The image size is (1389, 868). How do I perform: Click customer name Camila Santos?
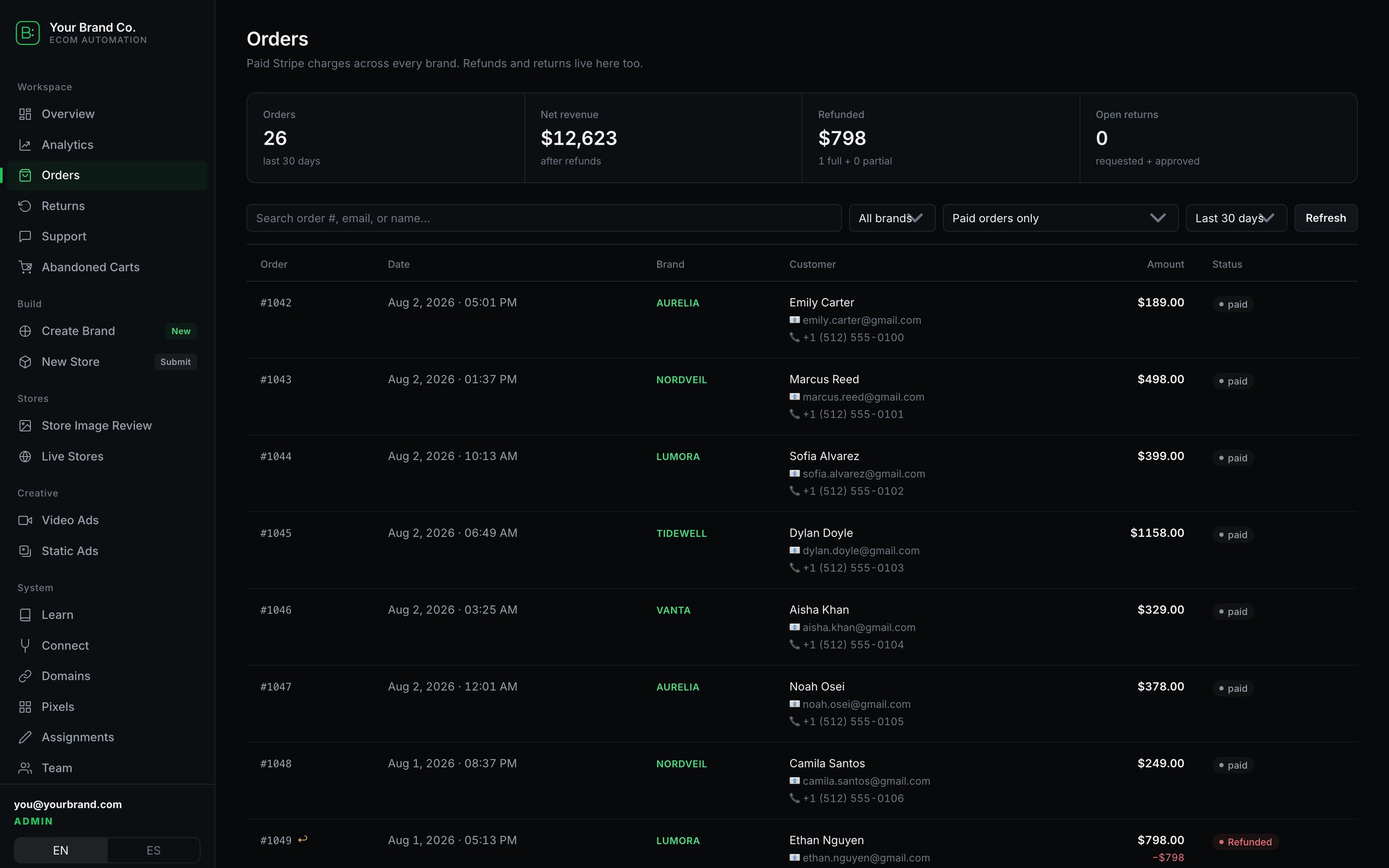coord(827,763)
